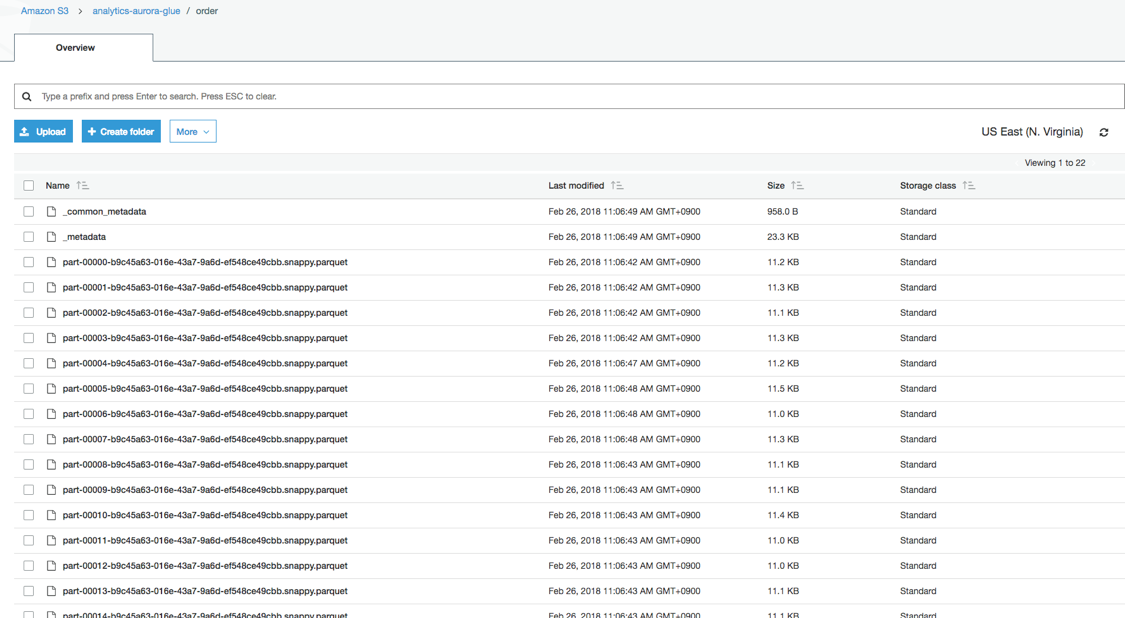Open part-00000 snappy.parquet file
Screen dimensions: 1125x618
205,262
